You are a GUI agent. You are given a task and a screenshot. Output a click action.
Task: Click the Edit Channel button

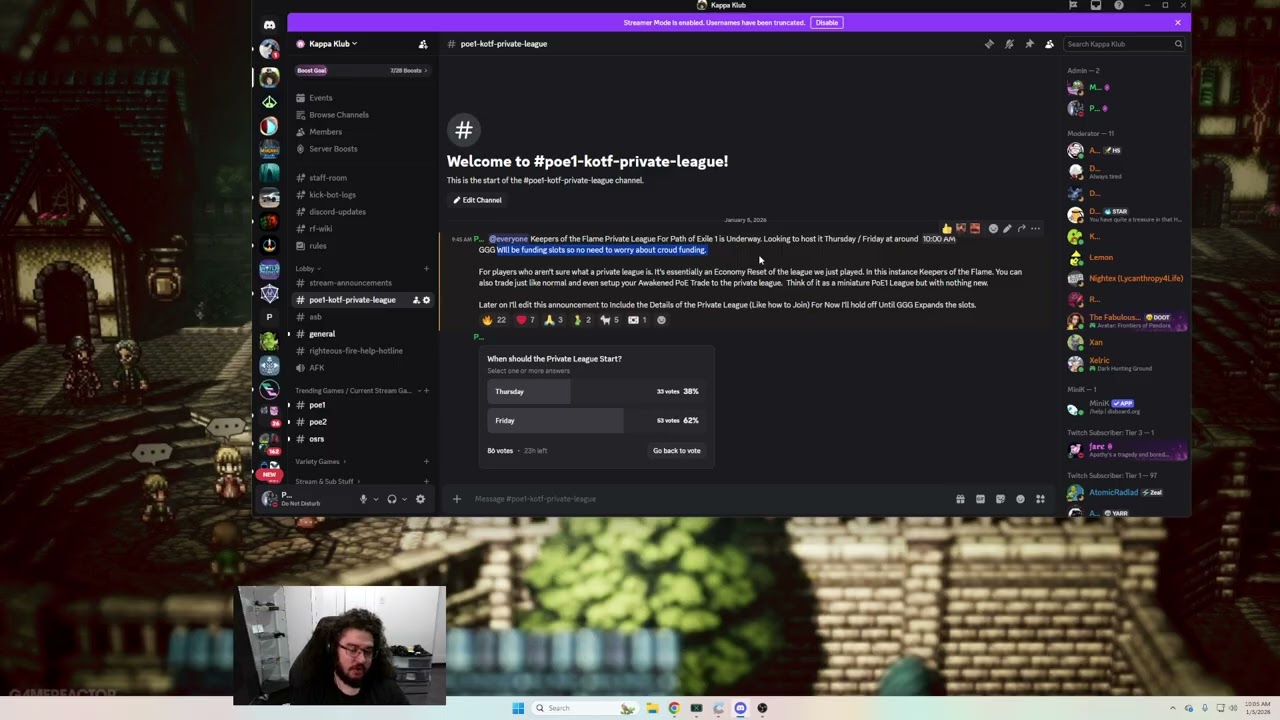click(477, 200)
